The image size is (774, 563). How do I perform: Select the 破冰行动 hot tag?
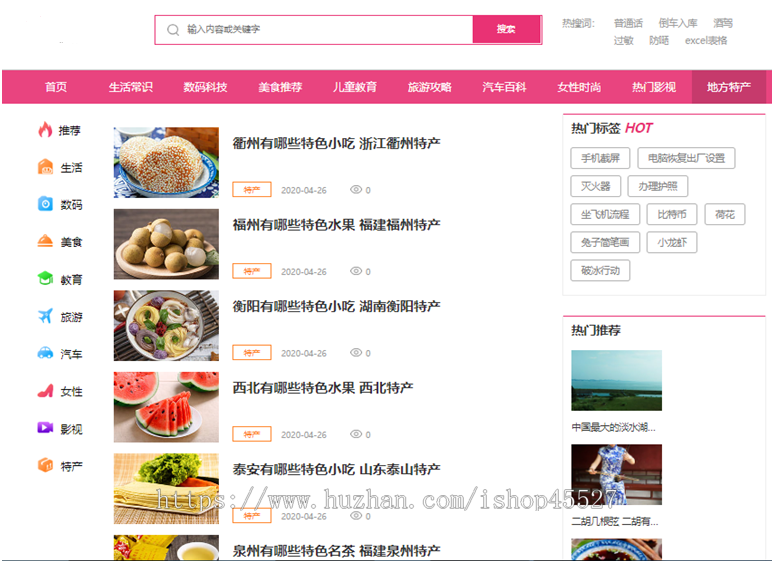(600, 271)
